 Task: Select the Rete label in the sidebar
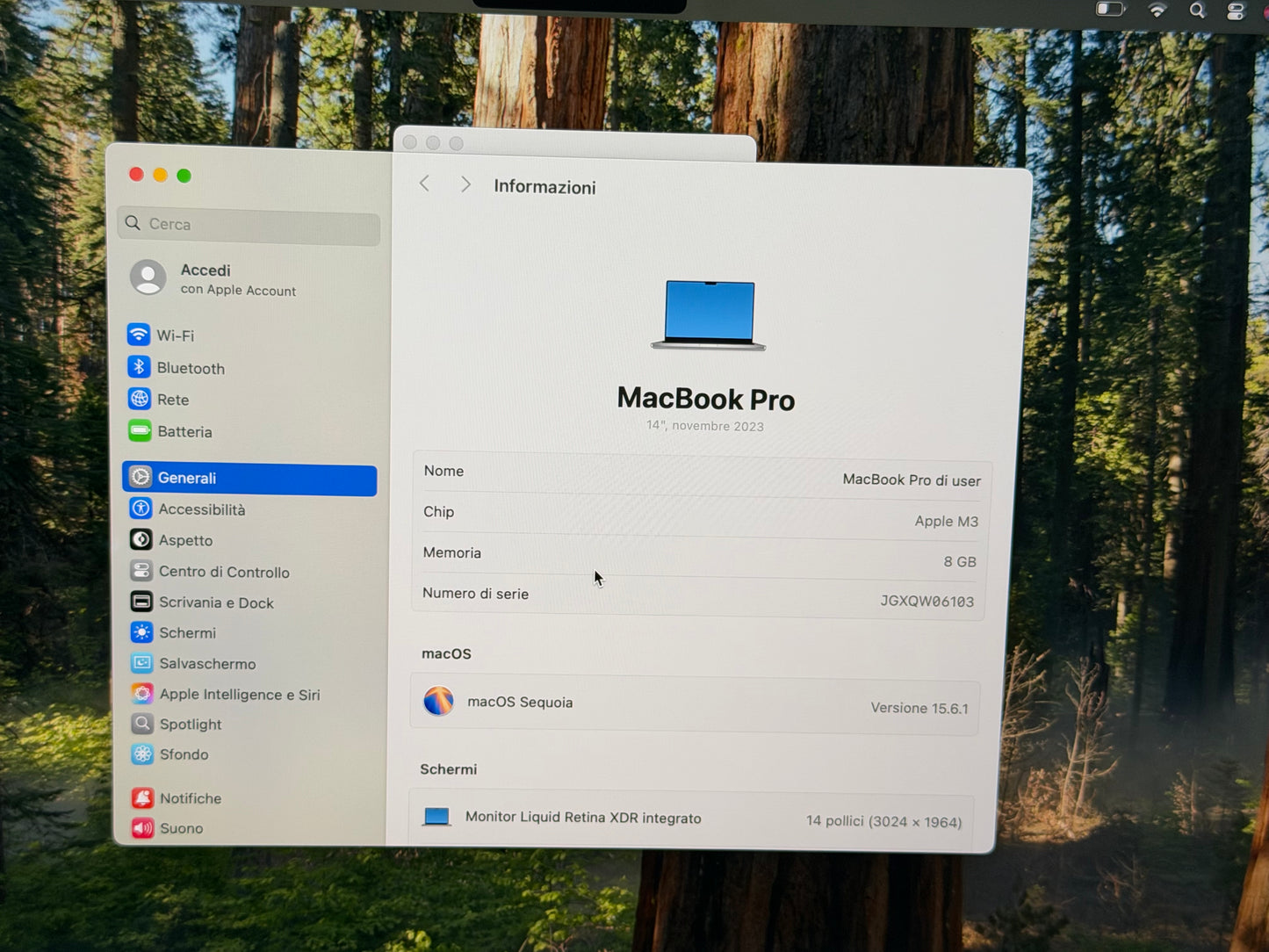coord(173,400)
